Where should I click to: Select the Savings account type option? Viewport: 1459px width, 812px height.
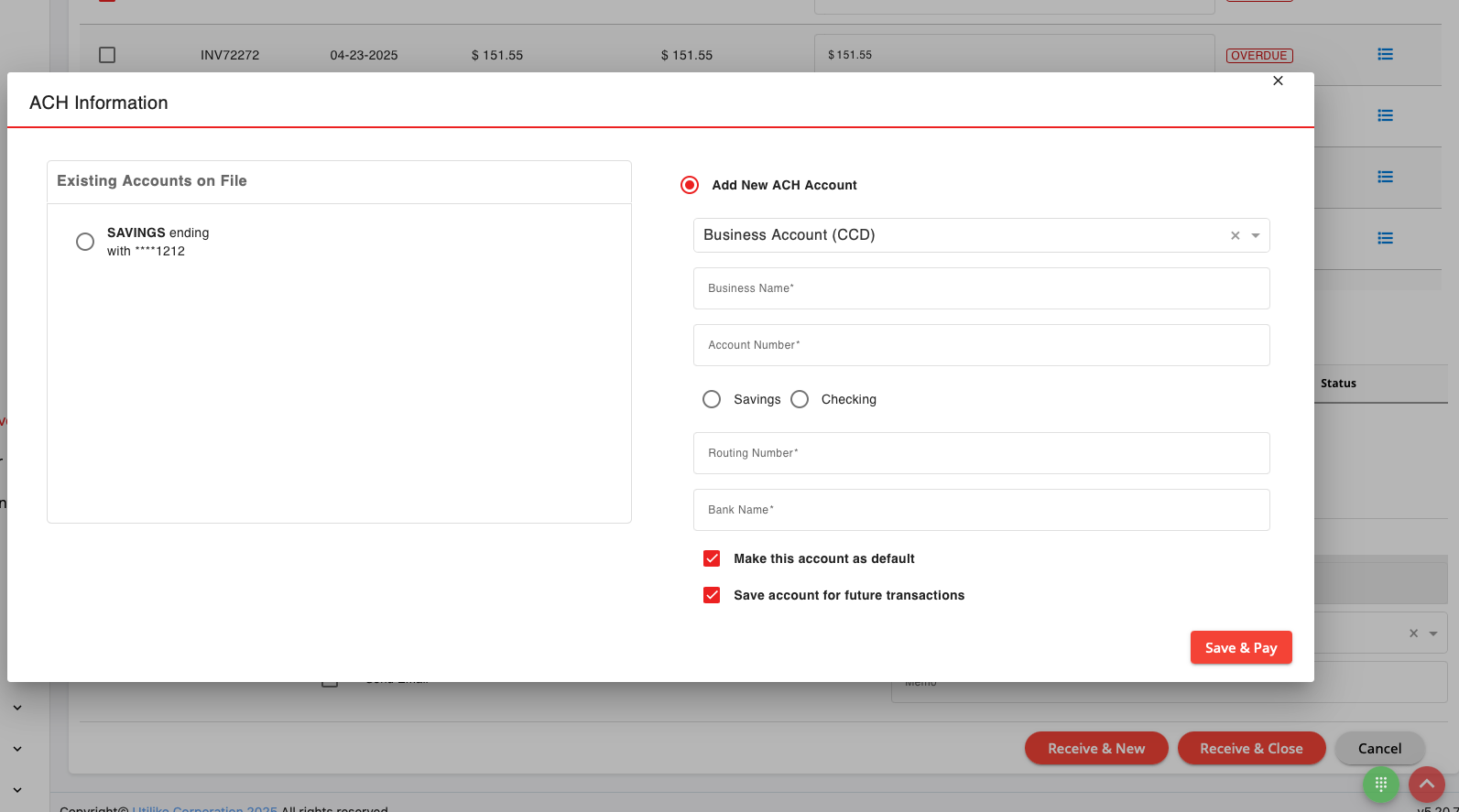pos(712,399)
